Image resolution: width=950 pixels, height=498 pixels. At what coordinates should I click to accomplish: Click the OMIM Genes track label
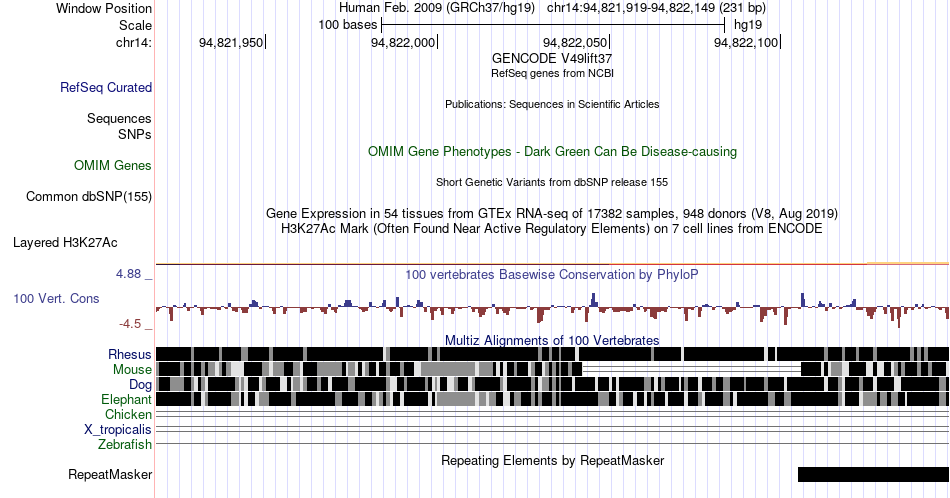tap(113, 165)
